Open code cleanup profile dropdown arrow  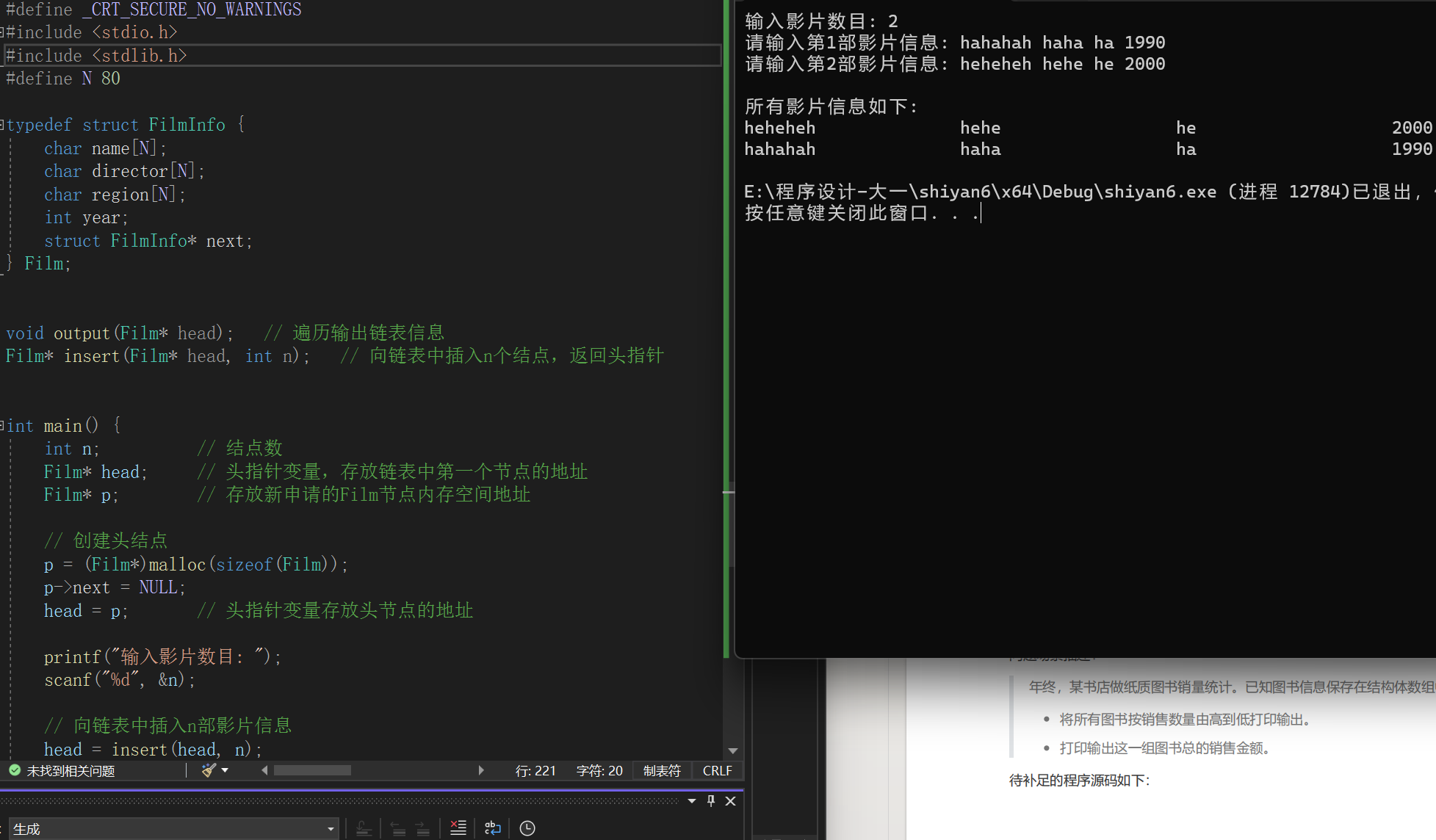225,770
